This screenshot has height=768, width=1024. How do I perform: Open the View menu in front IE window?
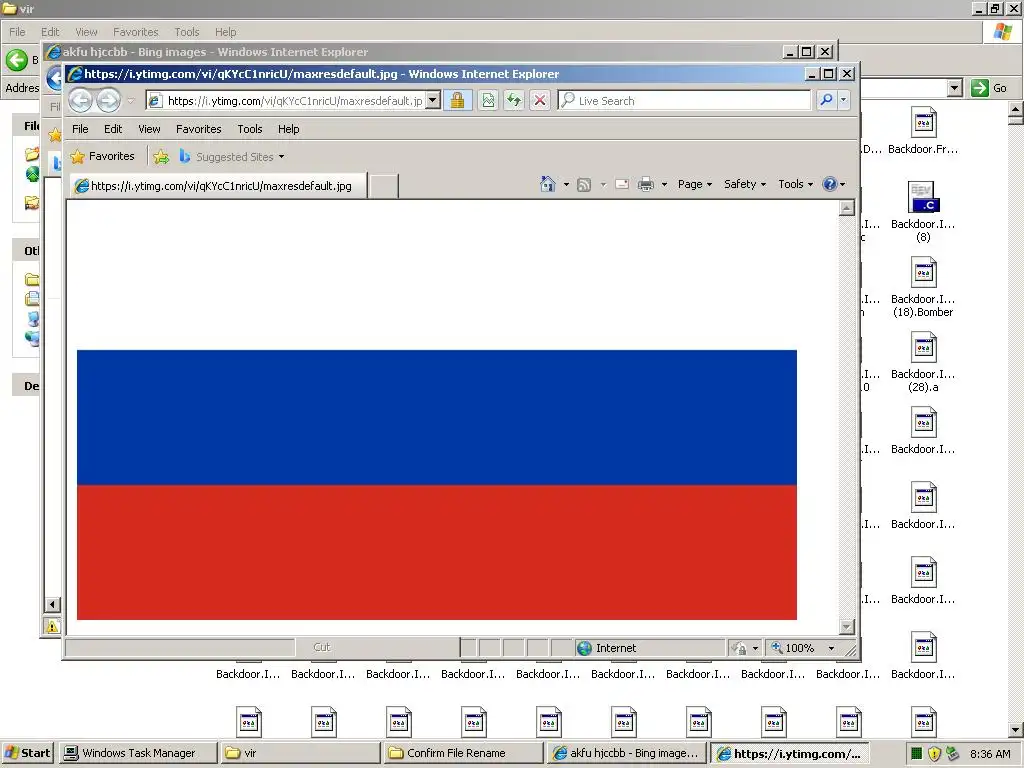pos(149,129)
